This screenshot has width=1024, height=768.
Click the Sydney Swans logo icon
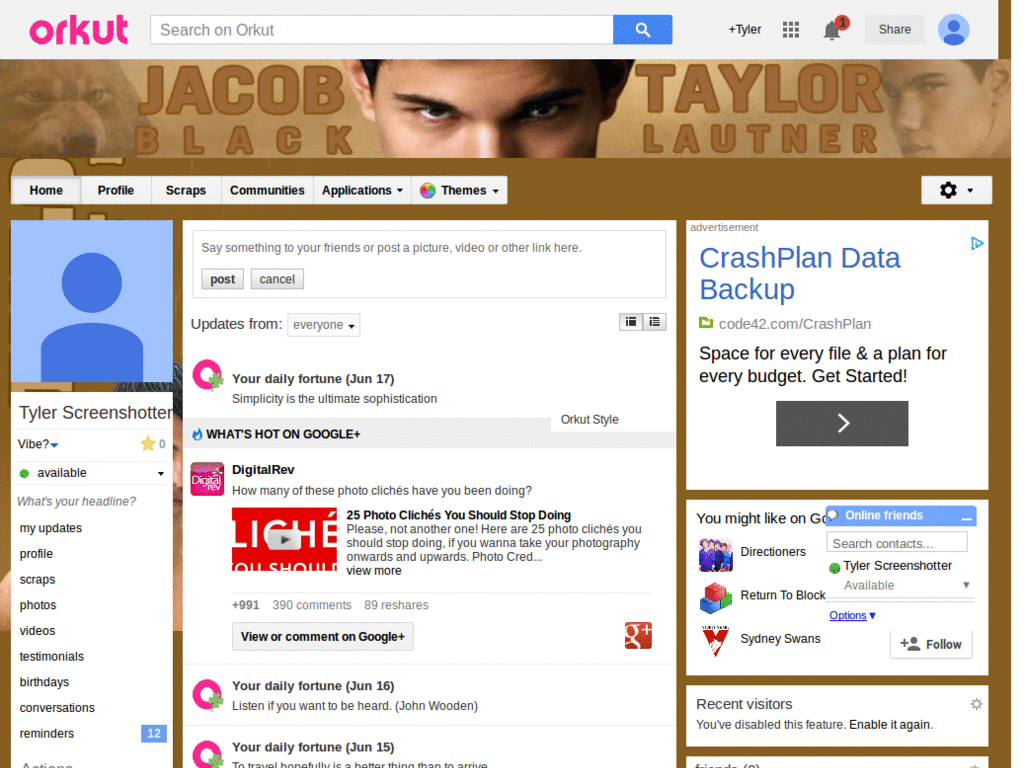715,641
